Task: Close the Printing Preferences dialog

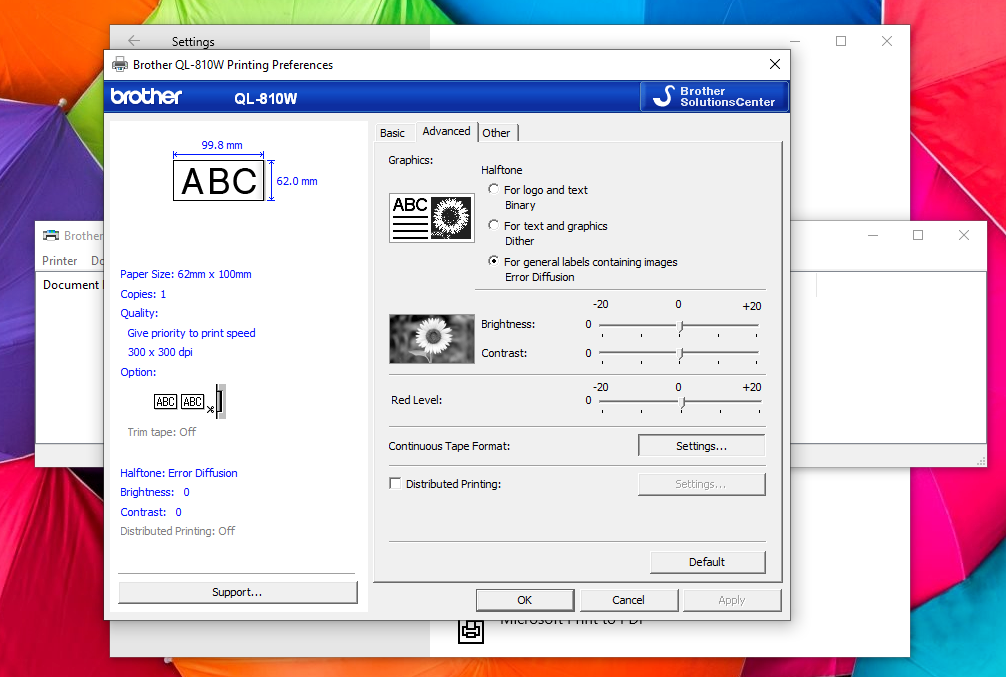Action: 774,64
